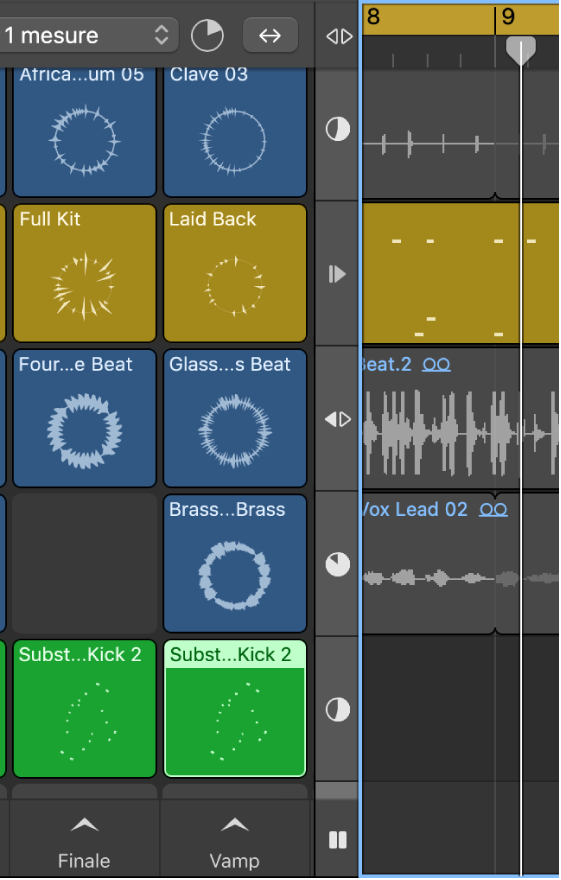Viewport: 561px width, 880px height.
Task: Select the highlighted Subst...Kick 2 cell
Action: pos(235,709)
